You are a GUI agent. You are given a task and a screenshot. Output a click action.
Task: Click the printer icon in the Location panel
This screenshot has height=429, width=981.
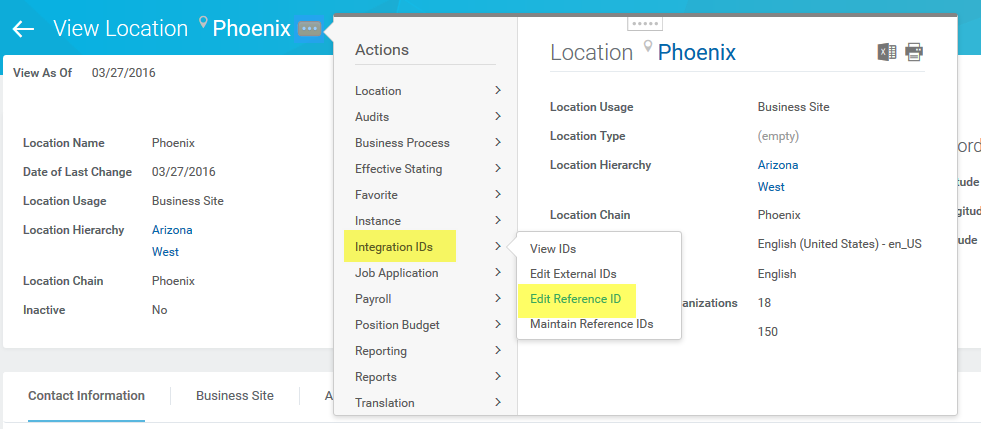click(914, 53)
